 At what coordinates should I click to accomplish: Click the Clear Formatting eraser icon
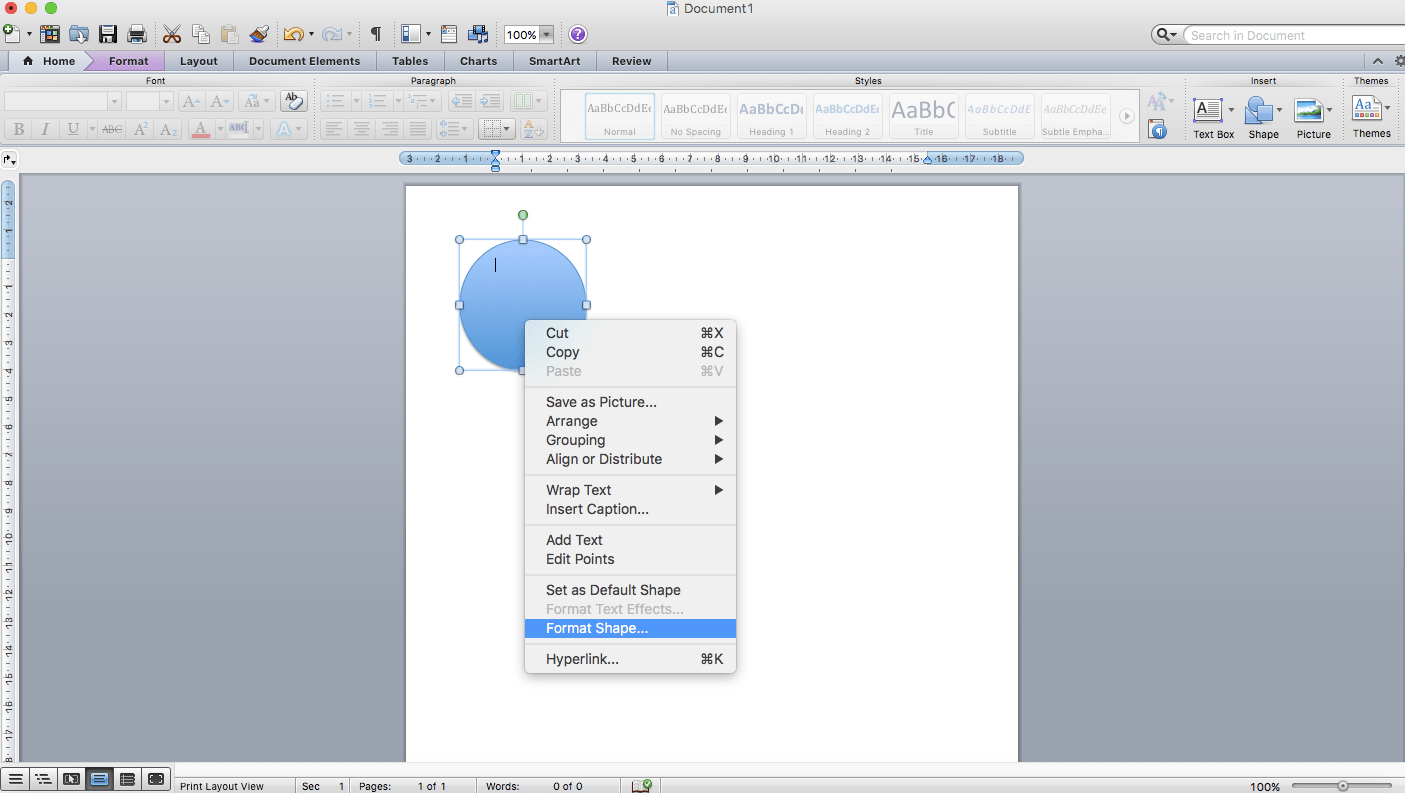pyautogui.click(x=293, y=101)
